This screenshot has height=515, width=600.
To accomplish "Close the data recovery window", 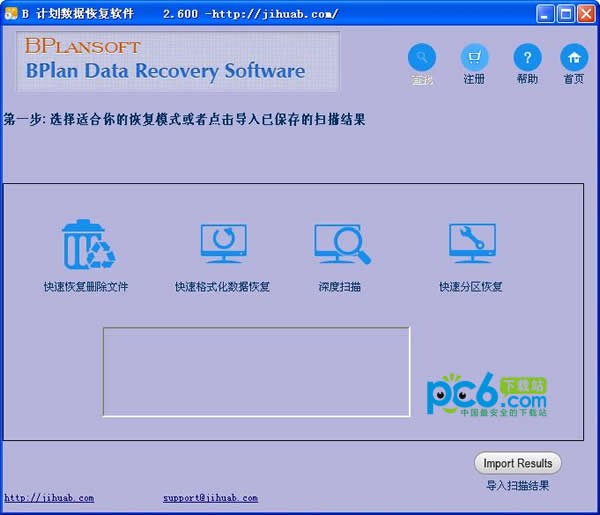I will 586,14.
